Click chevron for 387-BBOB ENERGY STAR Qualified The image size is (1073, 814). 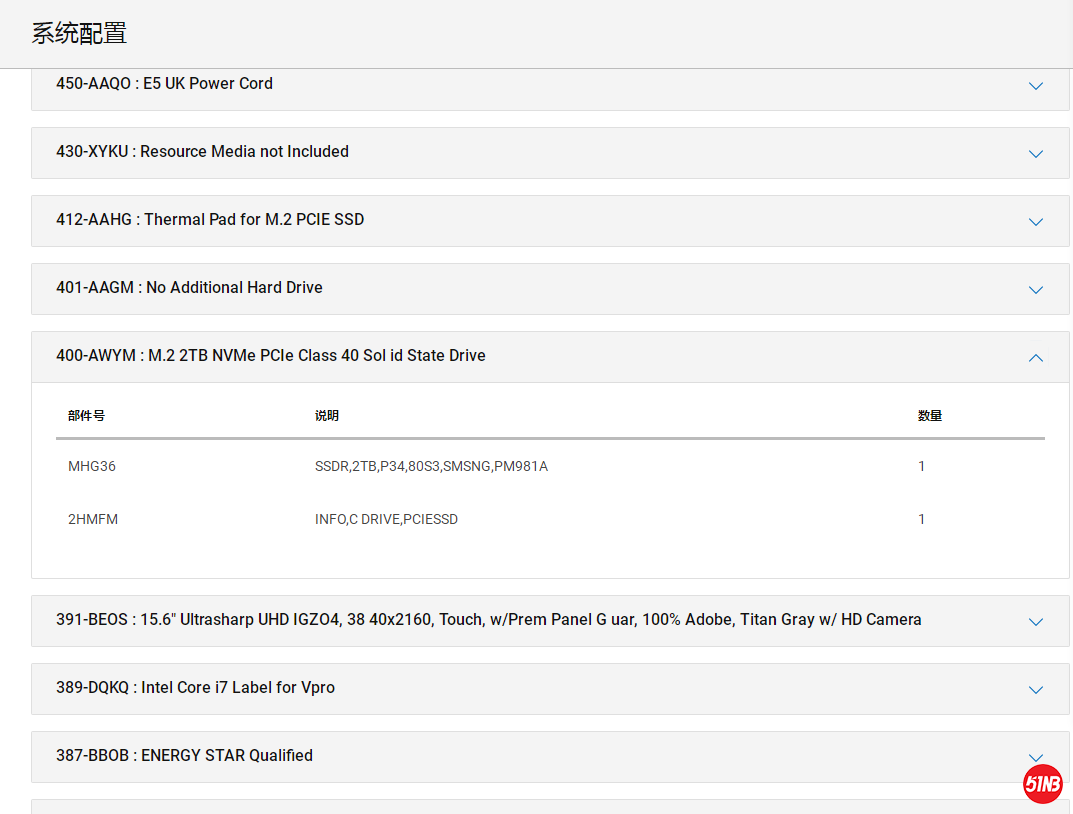pyautogui.click(x=1036, y=757)
